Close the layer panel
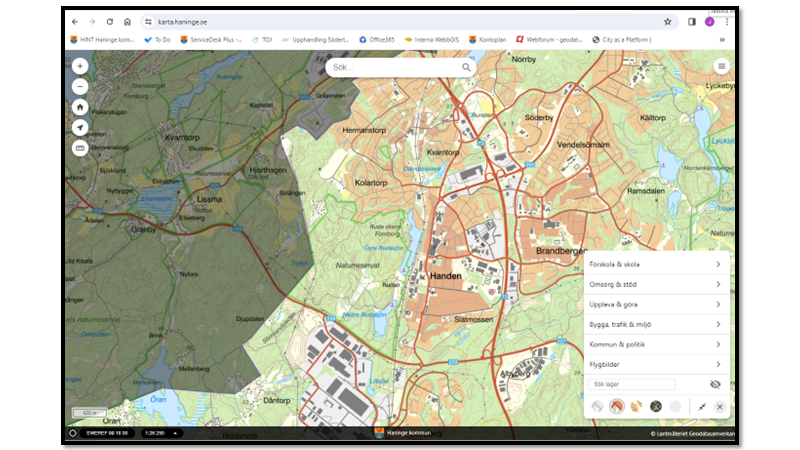Viewport: 800px width, 450px height. (719, 407)
